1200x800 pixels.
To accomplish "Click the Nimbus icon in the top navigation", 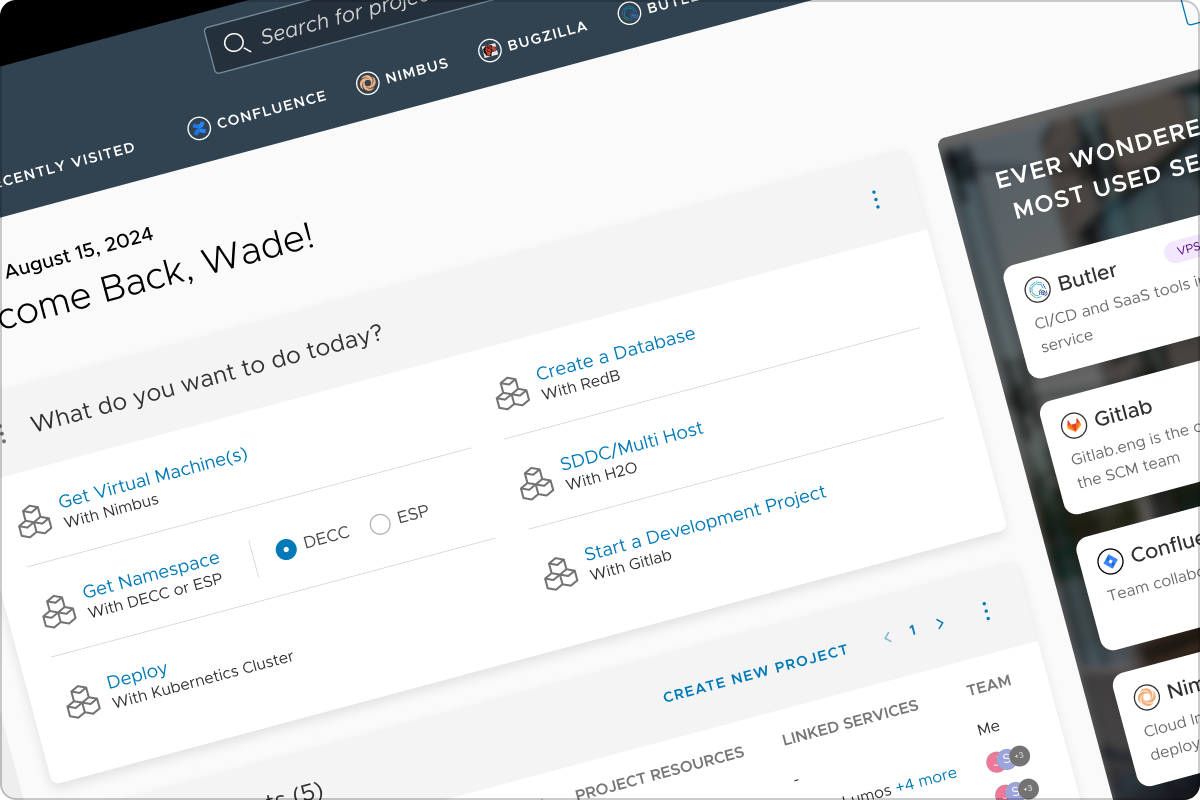I will point(366,83).
